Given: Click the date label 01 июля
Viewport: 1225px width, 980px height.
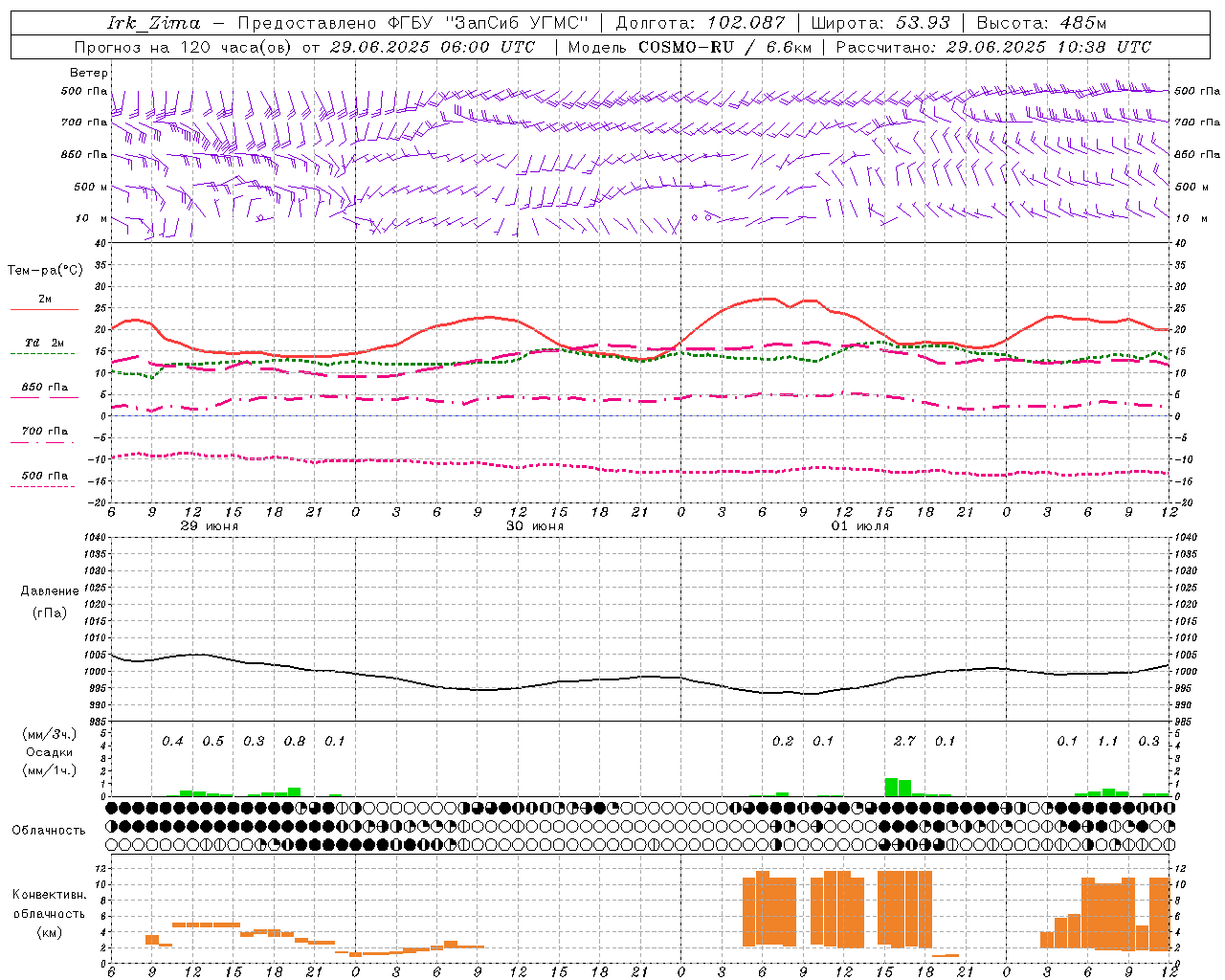Looking at the screenshot, I should tap(860, 526).
